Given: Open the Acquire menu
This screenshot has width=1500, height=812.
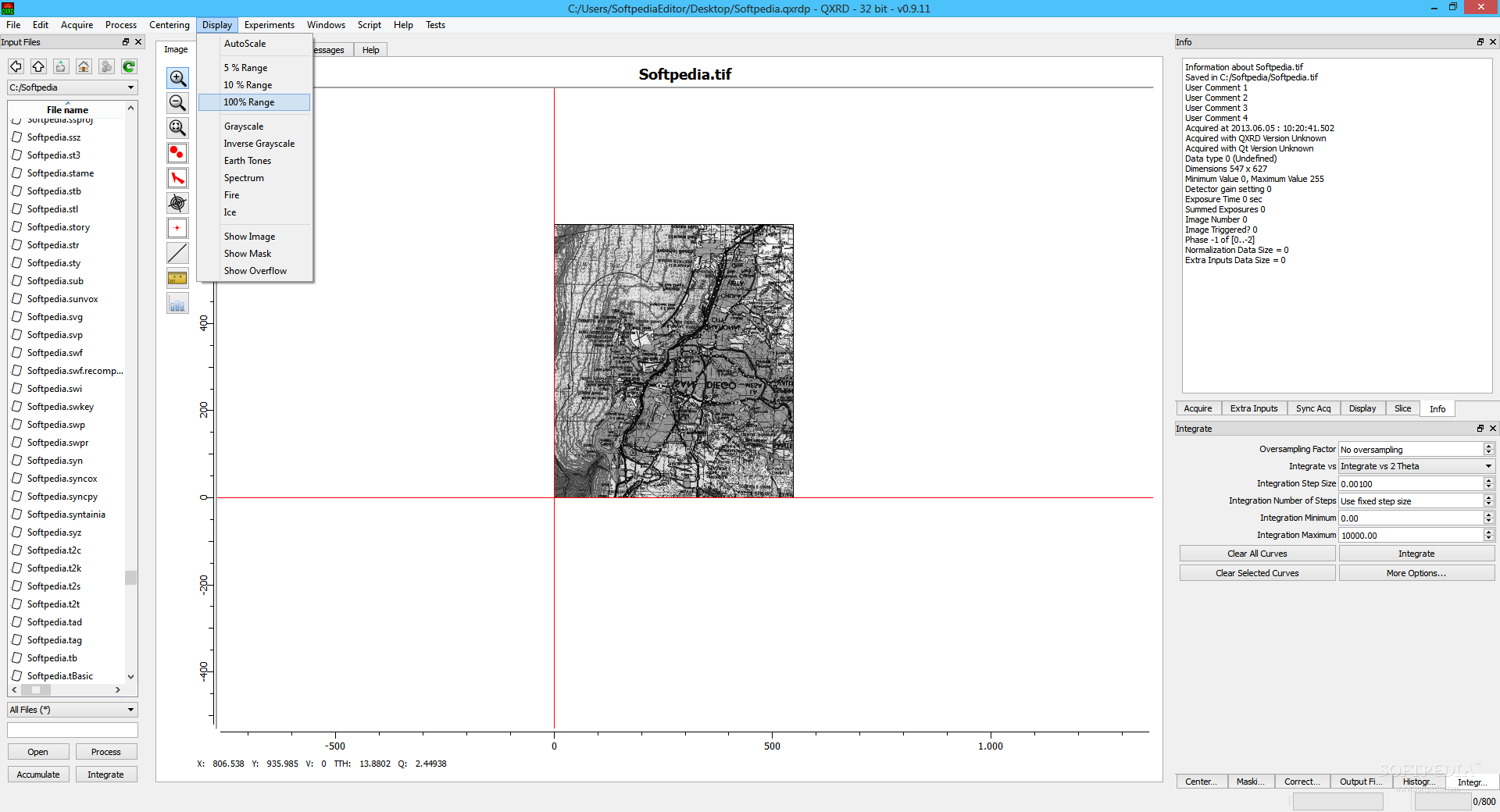Looking at the screenshot, I should pos(77,25).
